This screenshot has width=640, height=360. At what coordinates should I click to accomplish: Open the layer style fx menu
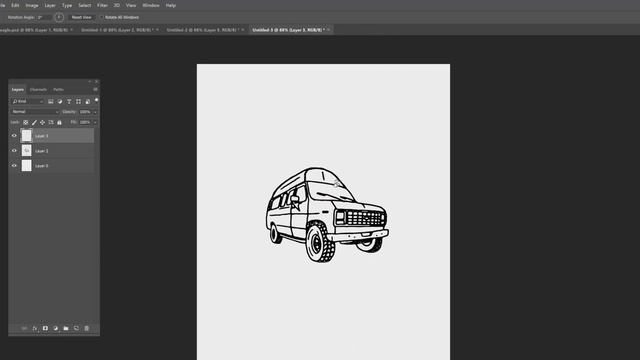[35, 328]
